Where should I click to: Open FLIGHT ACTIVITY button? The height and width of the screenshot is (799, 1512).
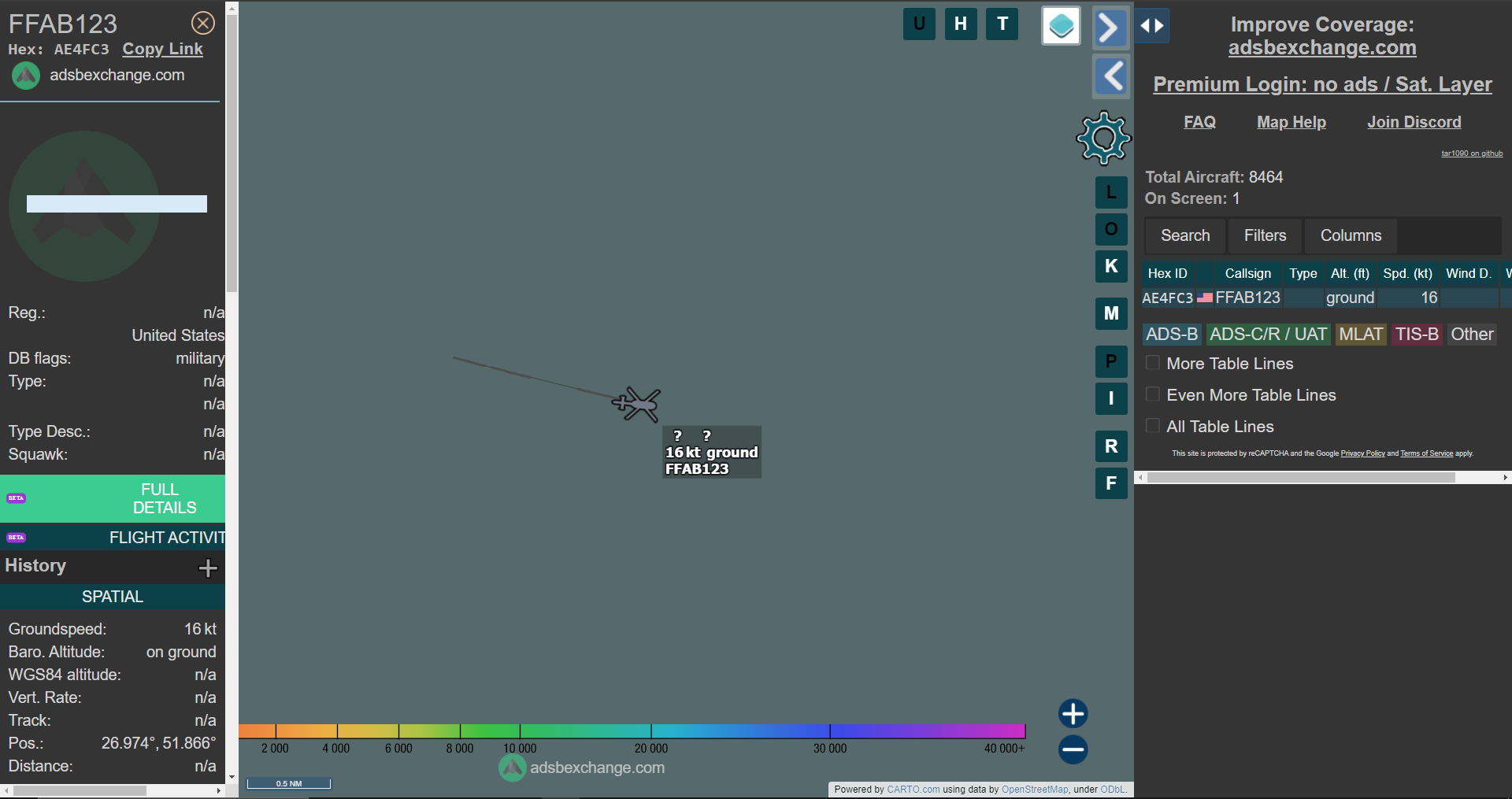click(x=113, y=538)
